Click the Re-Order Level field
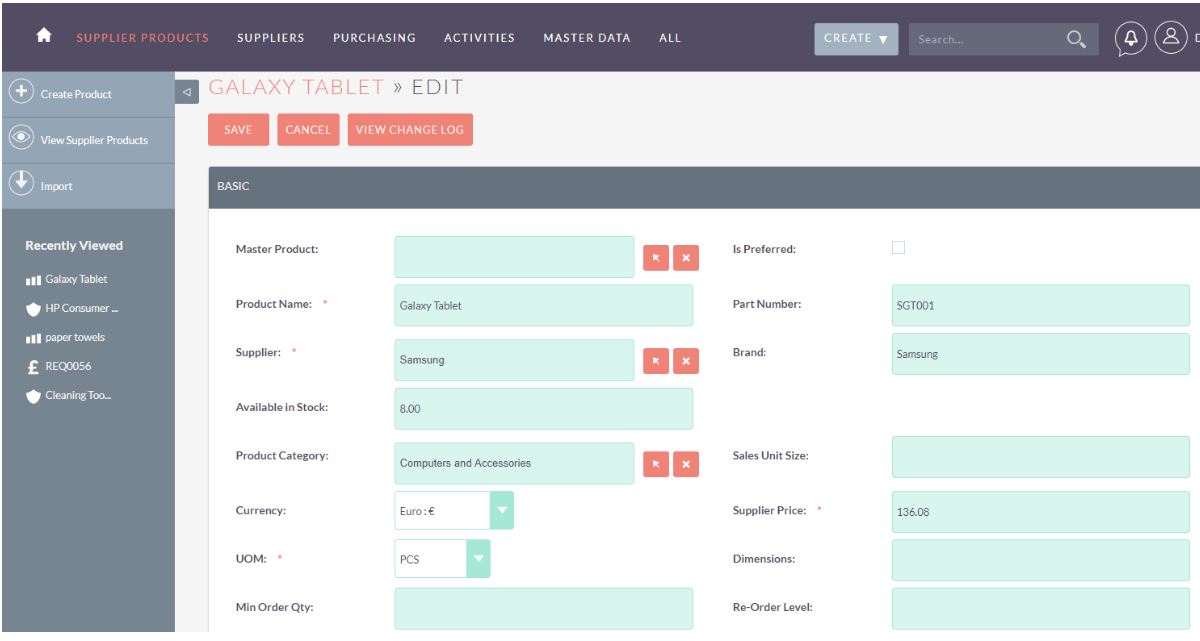1200x641 pixels. coord(1041,608)
